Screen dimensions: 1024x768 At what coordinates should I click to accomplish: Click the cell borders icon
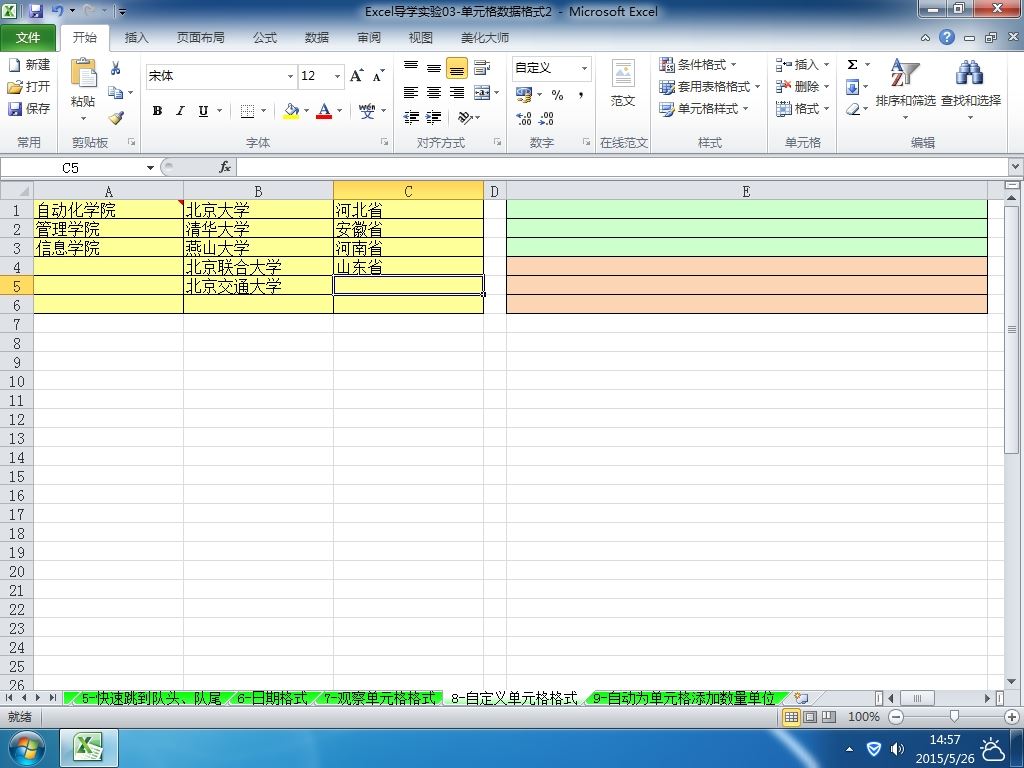[248, 111]
